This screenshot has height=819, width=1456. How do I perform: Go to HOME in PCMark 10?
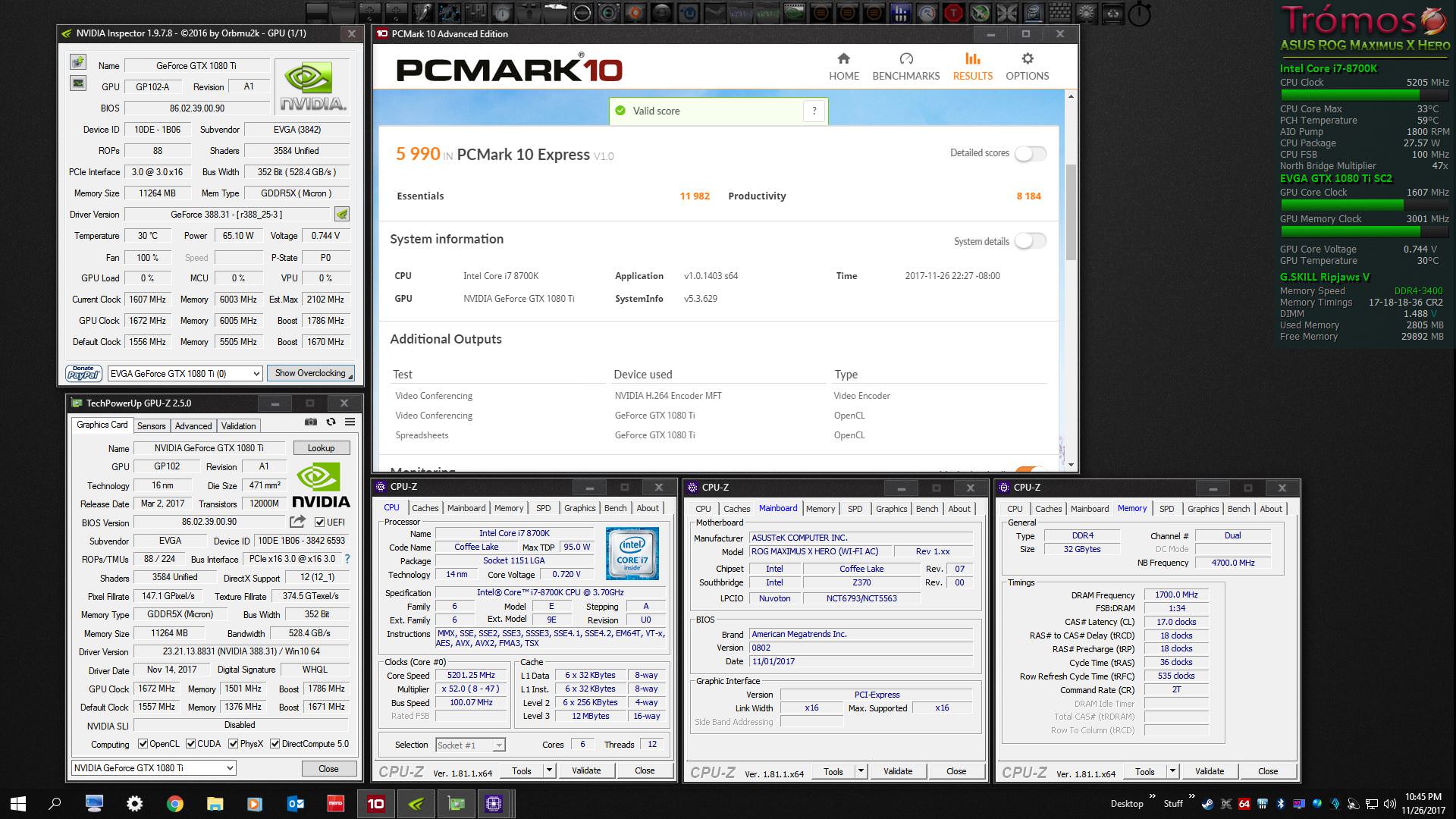point(844,67)
